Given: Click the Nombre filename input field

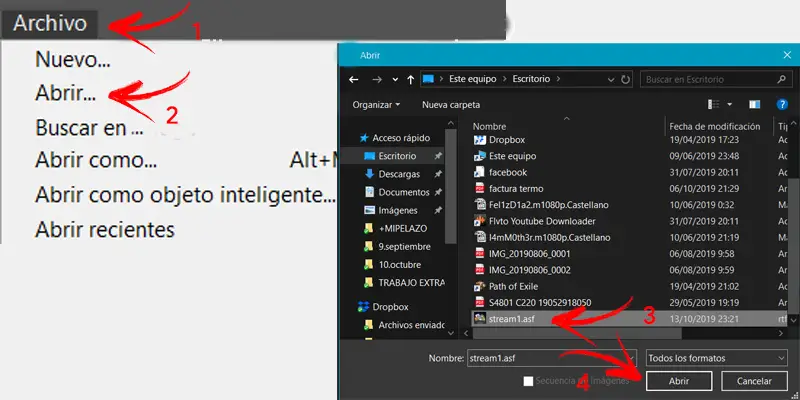Looking at the screenshot, I should [552, 358].
